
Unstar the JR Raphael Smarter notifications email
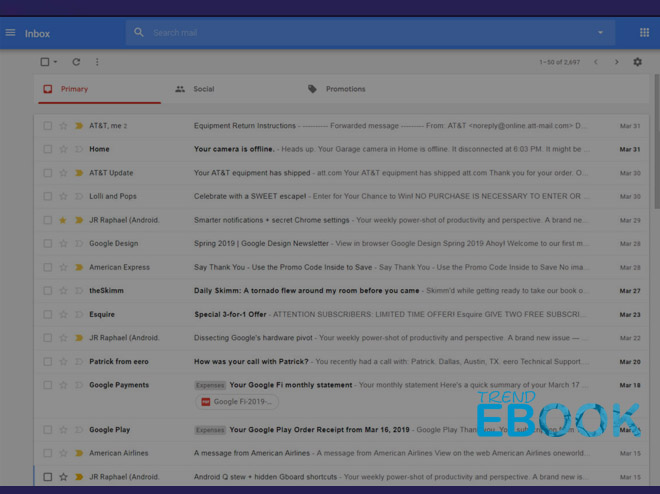(x=63, y=220)
